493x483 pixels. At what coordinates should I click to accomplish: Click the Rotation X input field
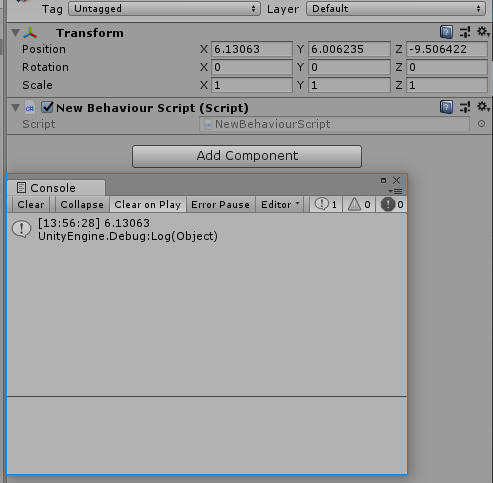[252, 67]
